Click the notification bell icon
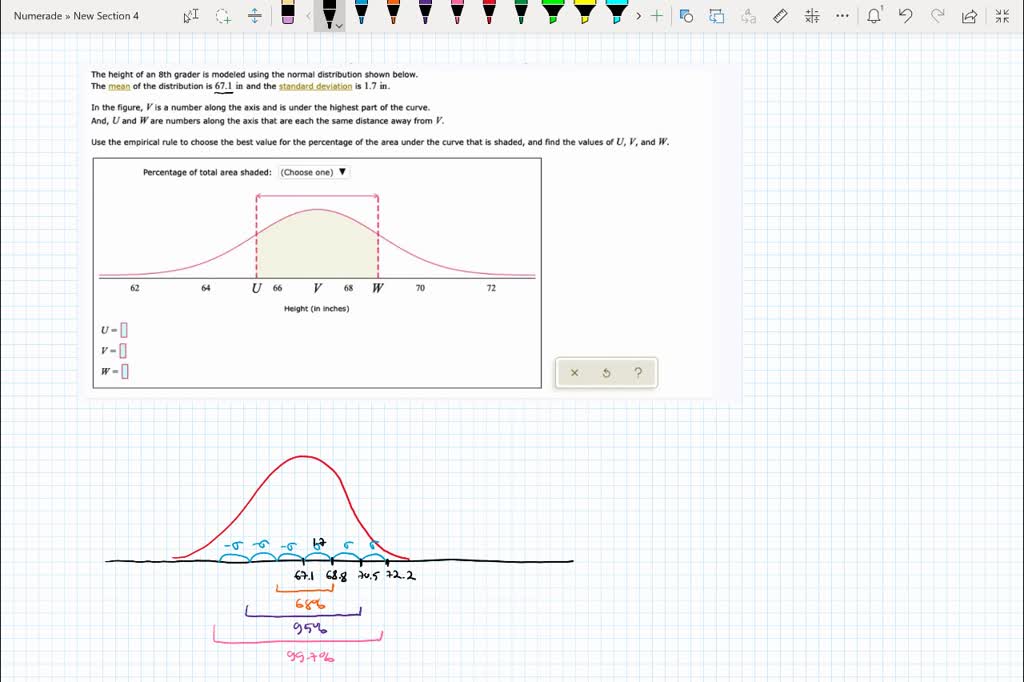This screenshot has width=1024, height=682. click(x=874, y=16)
